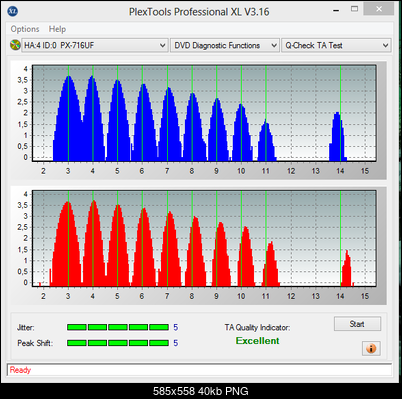Image resolution: width=402 pixels, height=399 pixels.
Task: Click the red histogram peak at 11
Action: point(271,264)
